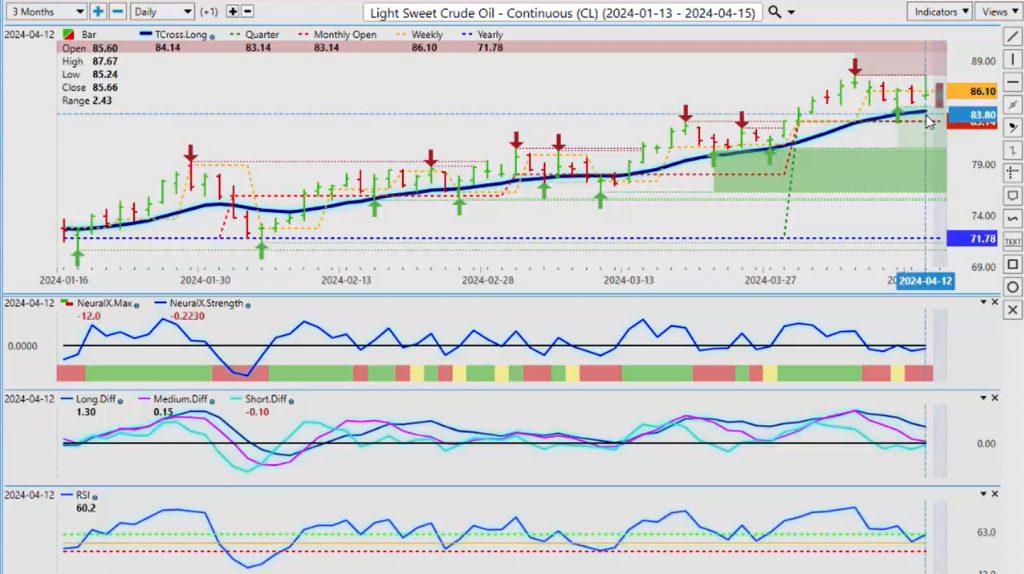This screenshot has height=574, width=1024.
Task: Select the circle drawing tool
Action: (x=1012, y=287)
